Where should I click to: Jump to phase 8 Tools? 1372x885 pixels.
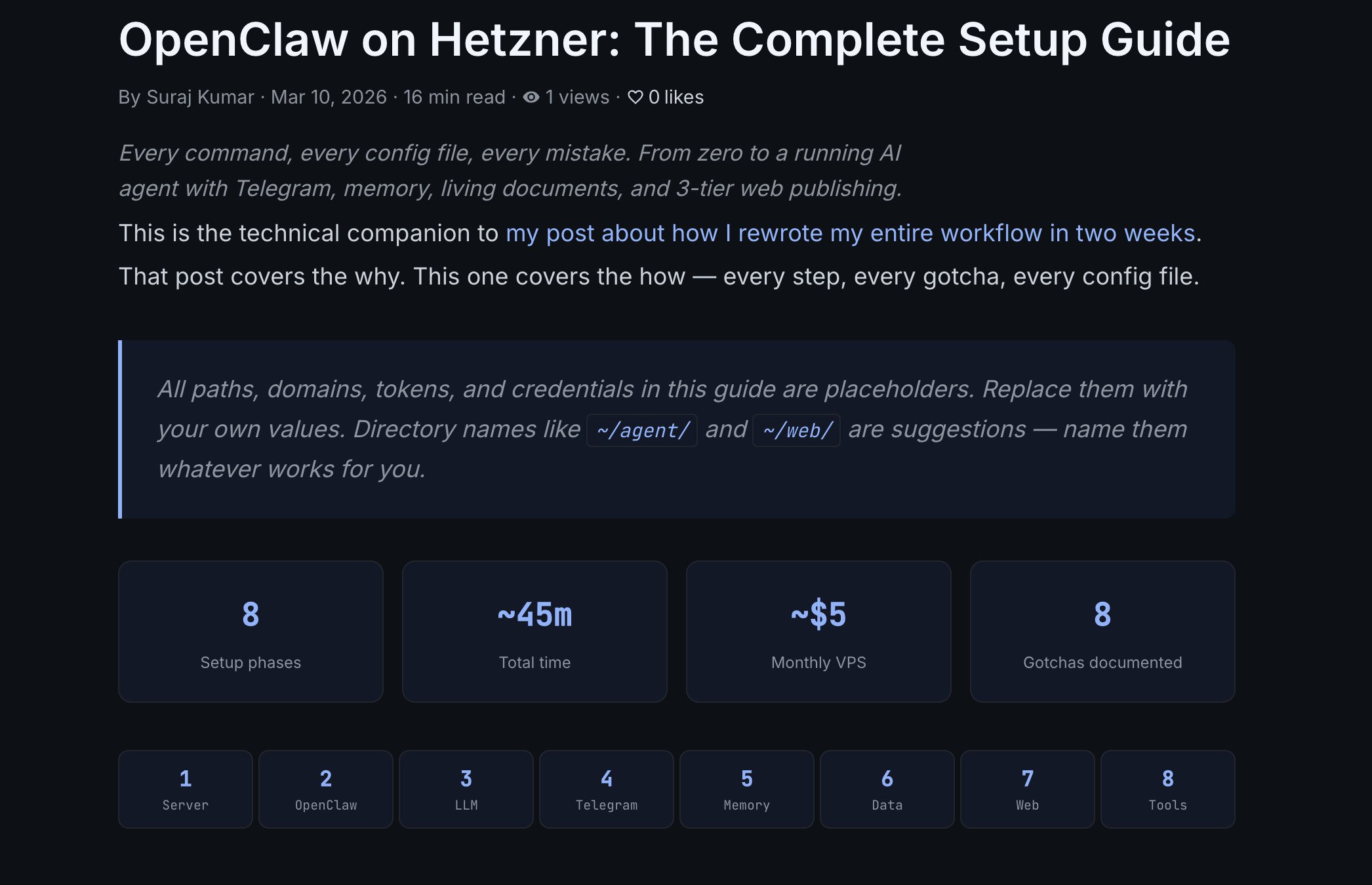click(1168, 789)
